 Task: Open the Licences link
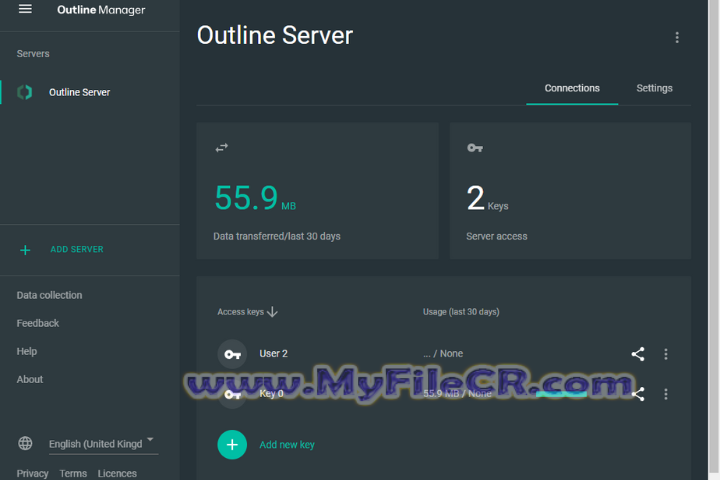pos(117,473)
